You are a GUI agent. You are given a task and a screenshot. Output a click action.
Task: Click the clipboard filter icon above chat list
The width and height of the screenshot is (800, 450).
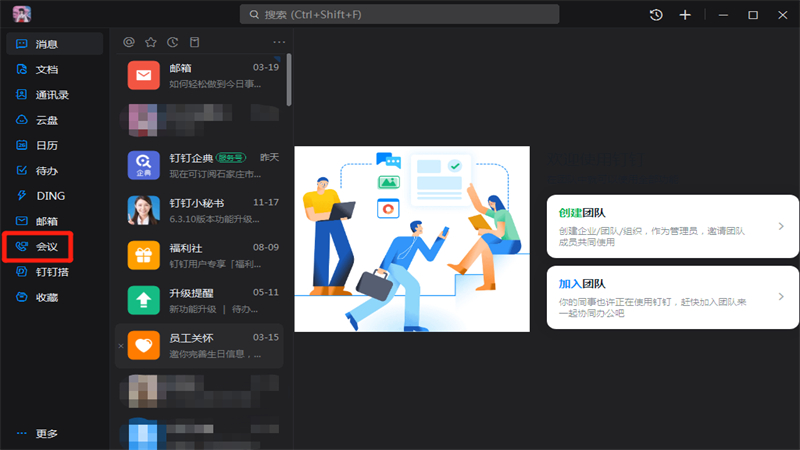click(x=194, y=42)
